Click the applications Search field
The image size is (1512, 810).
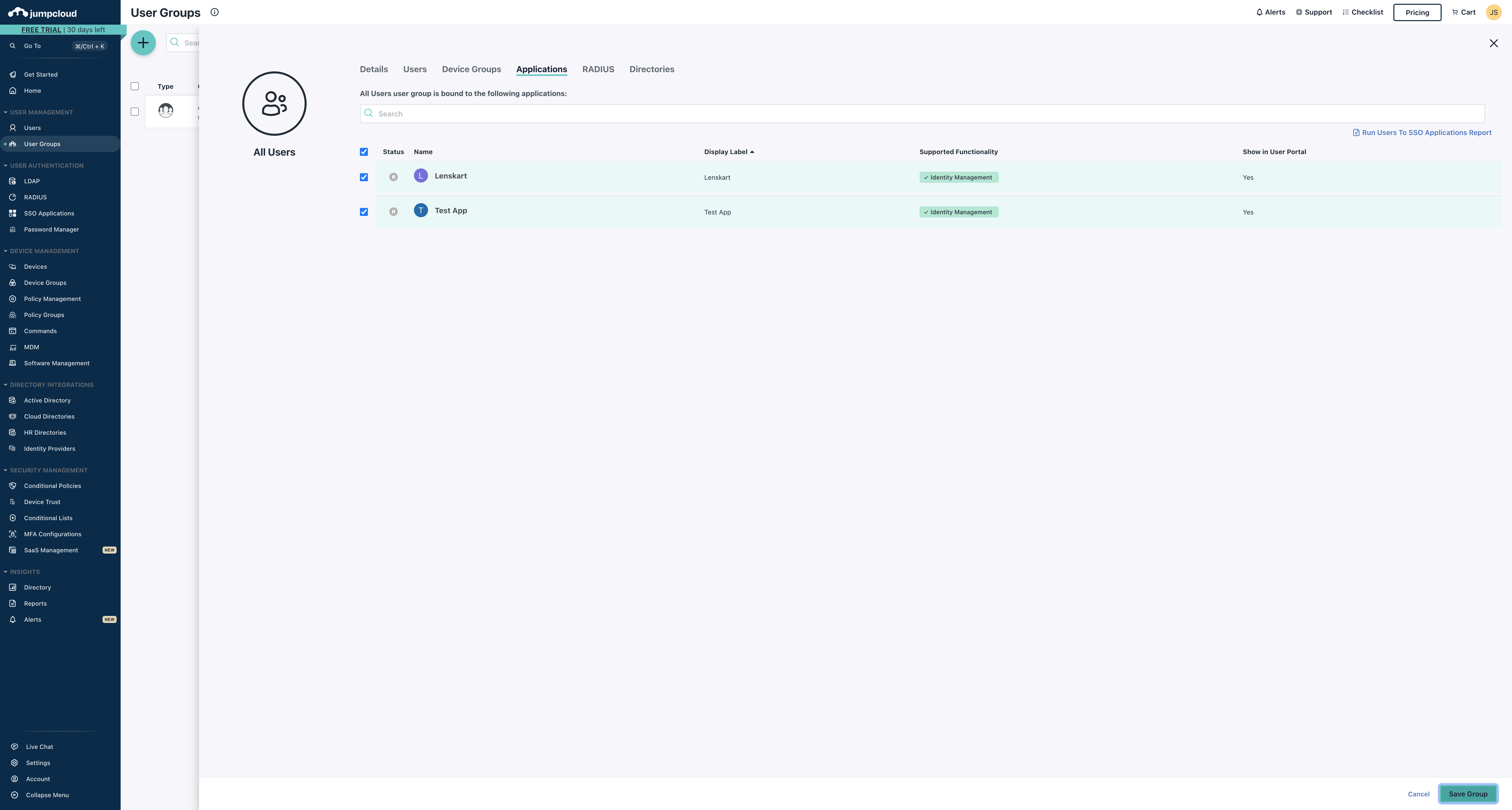click(x=922, y=114)
